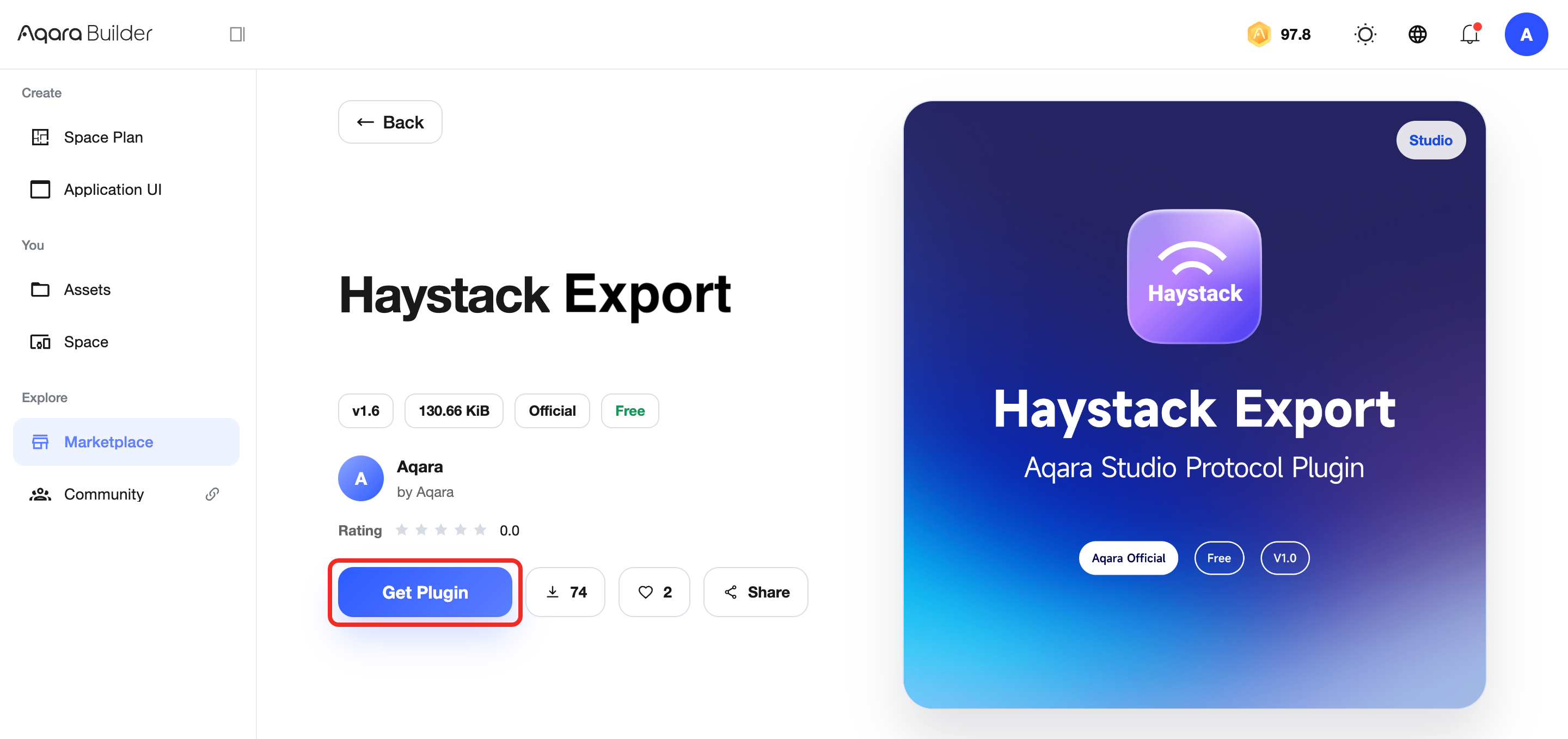Click the Marketplace store icon
Image resolution: width=1568 pixels, height=739 pixels.
coord(40,441)
